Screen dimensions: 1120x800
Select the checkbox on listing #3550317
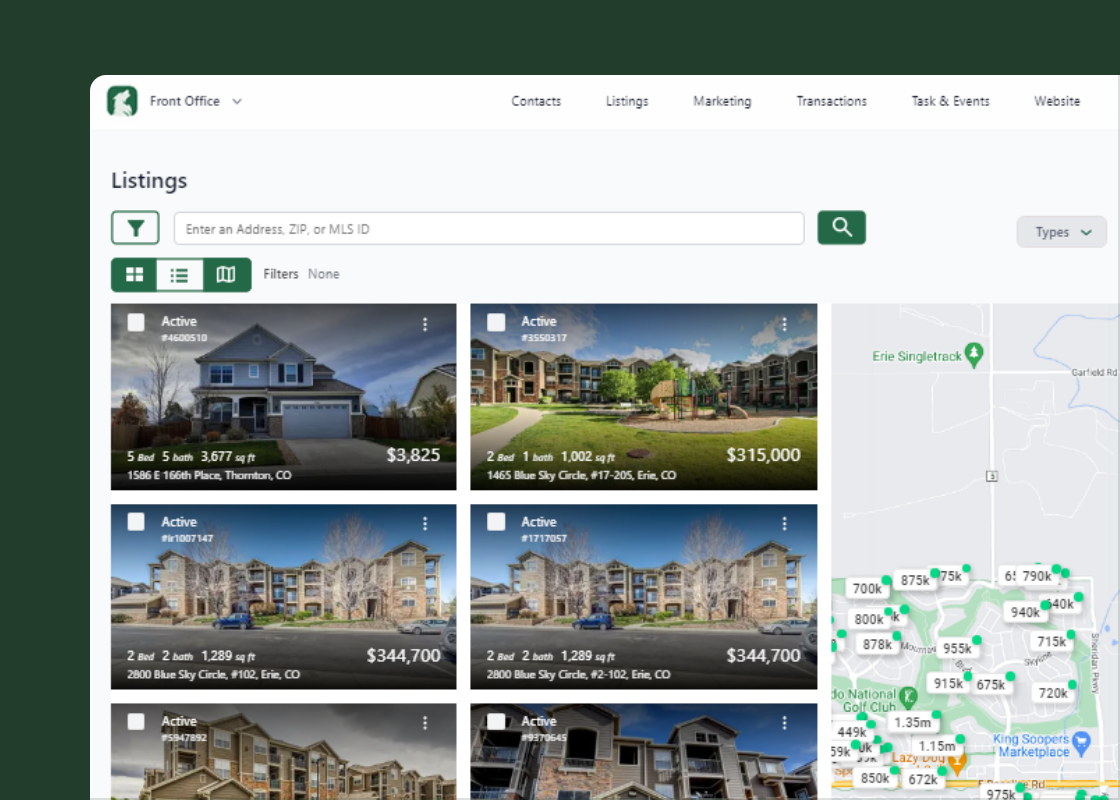[496, 322]
